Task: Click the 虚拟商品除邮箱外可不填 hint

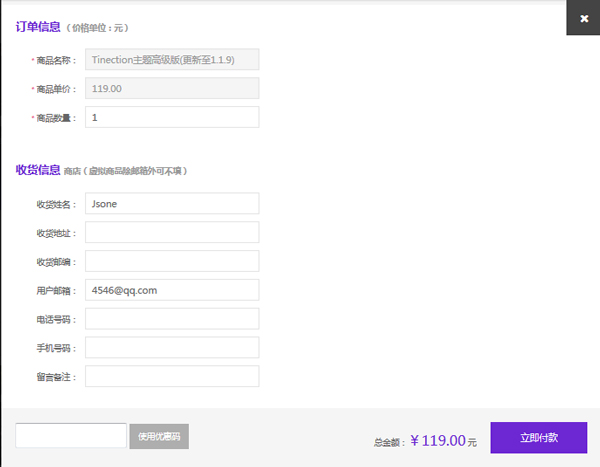Action: 135,171
